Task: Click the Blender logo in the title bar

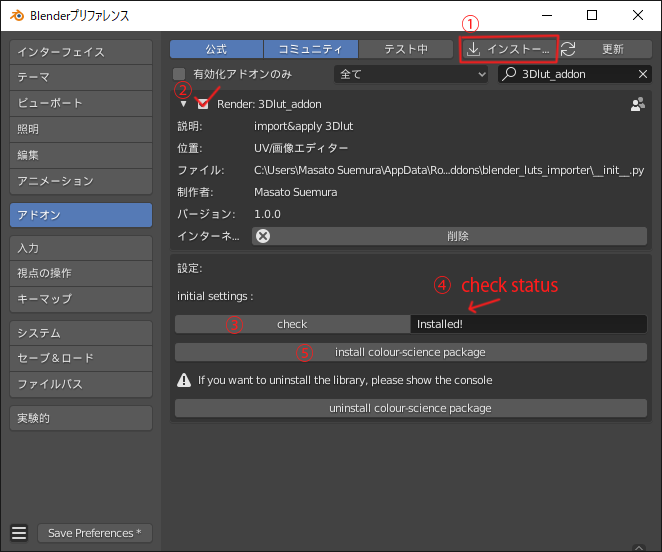Action: pos(17,16)
